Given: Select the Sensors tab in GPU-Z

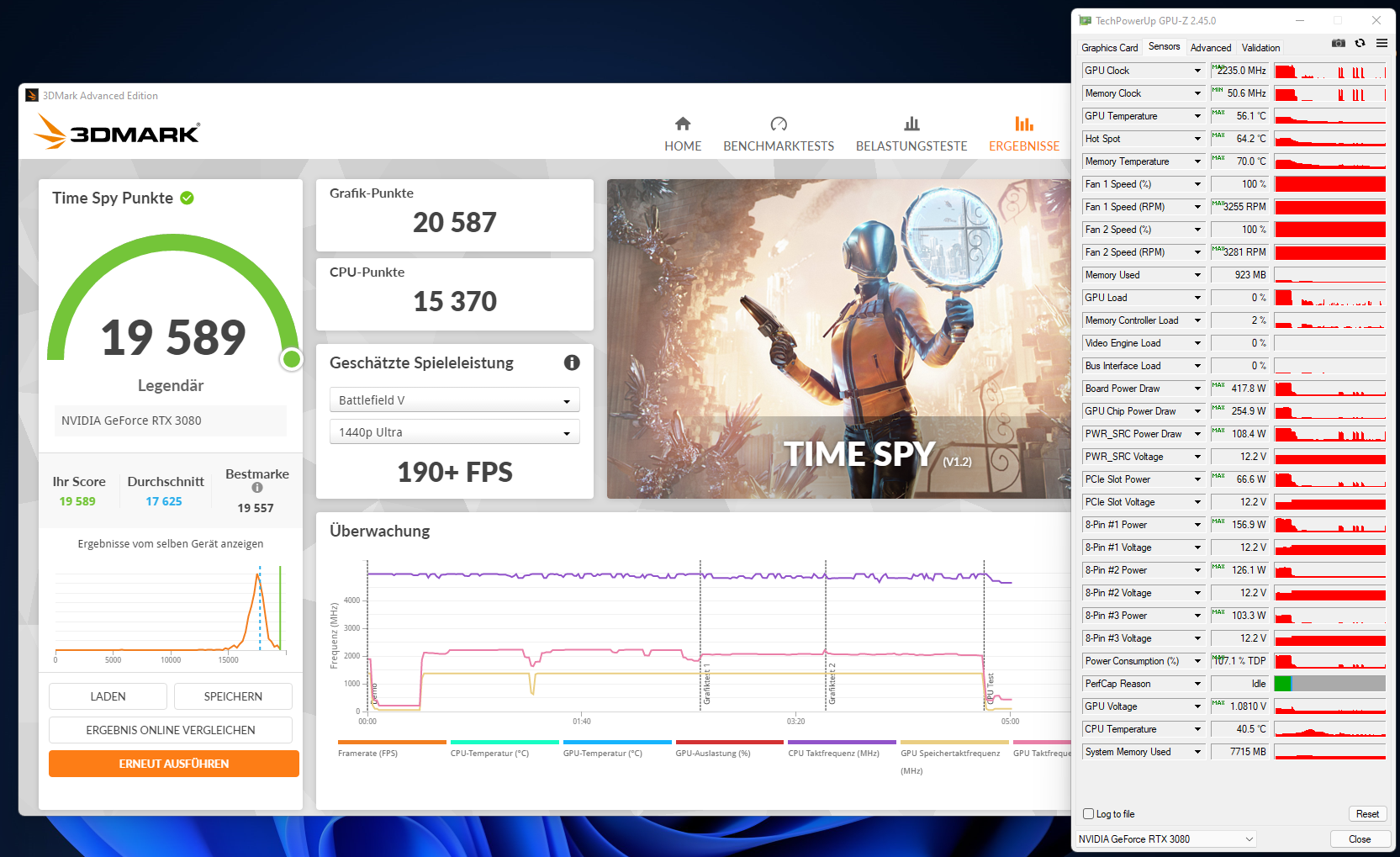Looking at the screenshot, I should click(x=1165, y=46).
